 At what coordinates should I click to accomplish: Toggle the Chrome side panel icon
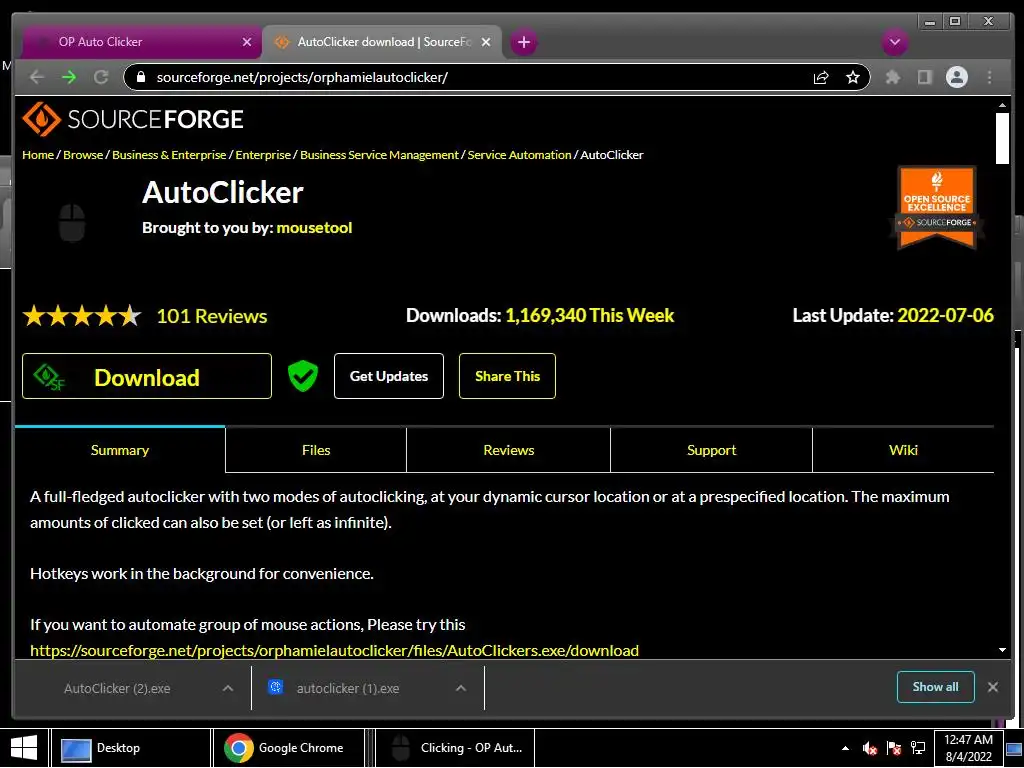pos(924,77)
